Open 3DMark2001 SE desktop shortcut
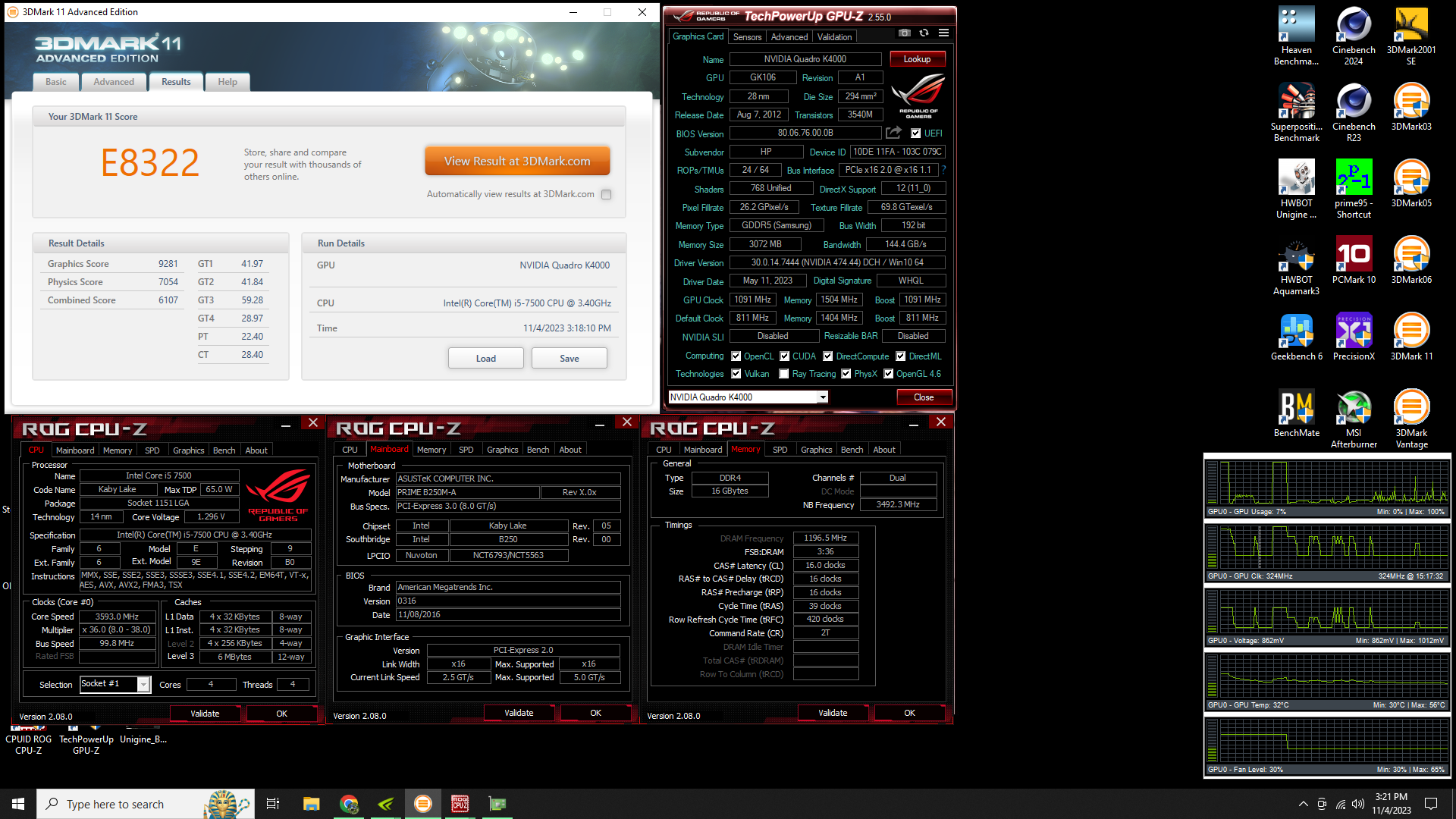This screenshot has height=819, width=1456. (x=1411, y=36)
